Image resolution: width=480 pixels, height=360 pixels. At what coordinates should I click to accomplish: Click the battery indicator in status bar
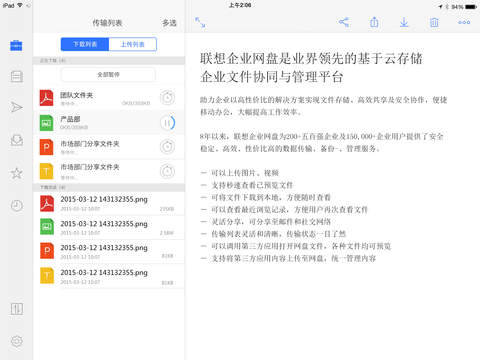point(471,6)
